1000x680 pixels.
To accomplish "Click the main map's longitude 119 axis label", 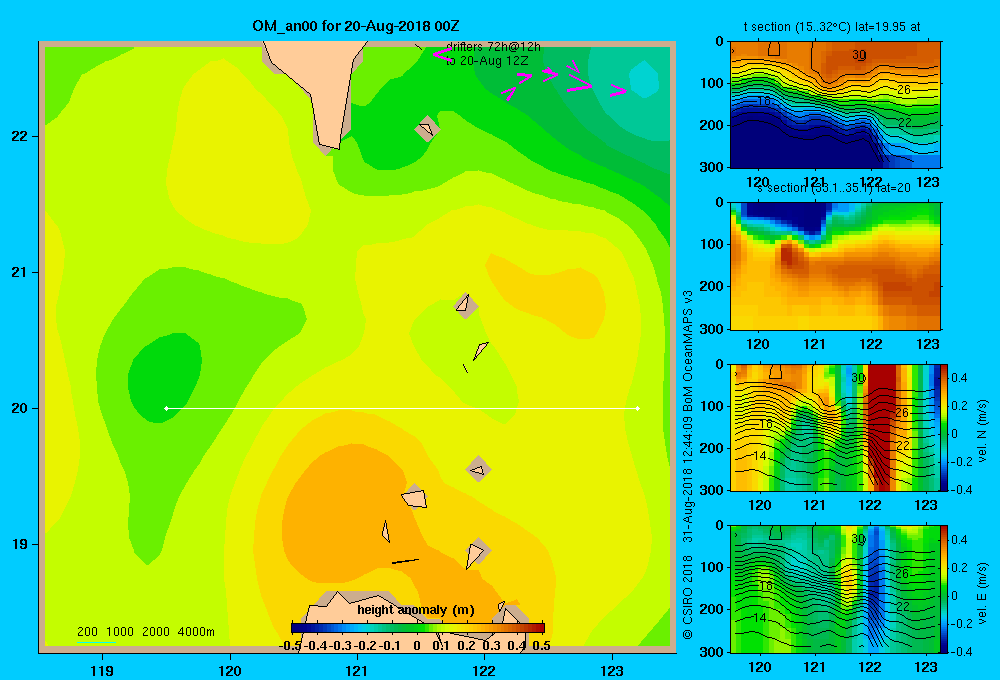I will 102,670.
